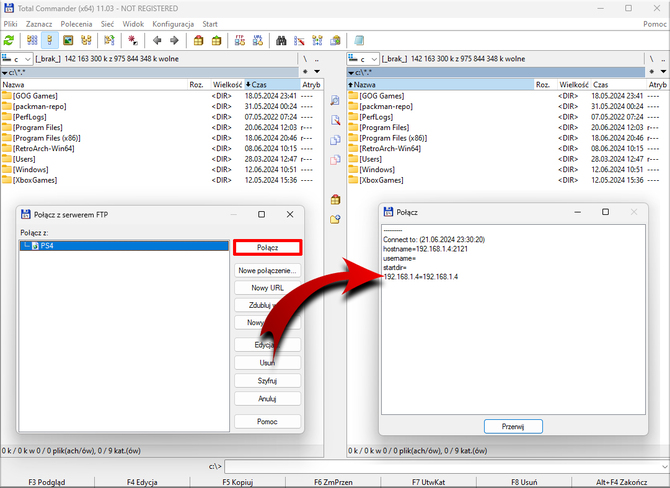Open FTP connect toolbar icon
The image size is (670, 488).
[240, 41]
